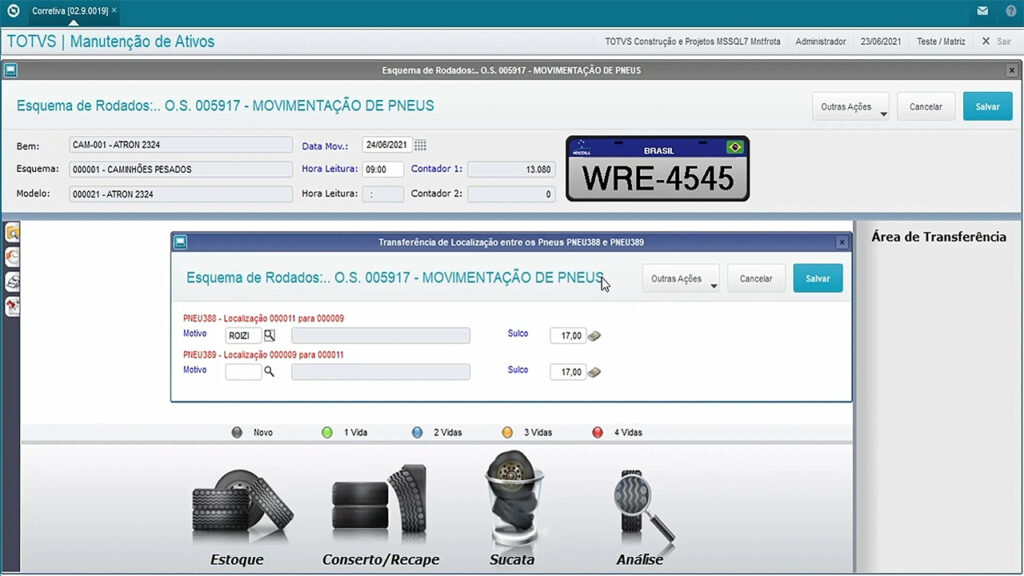
Task: Click the "PNEU388 - Localização 000011 para 000009" line
Action: (263, 319)
